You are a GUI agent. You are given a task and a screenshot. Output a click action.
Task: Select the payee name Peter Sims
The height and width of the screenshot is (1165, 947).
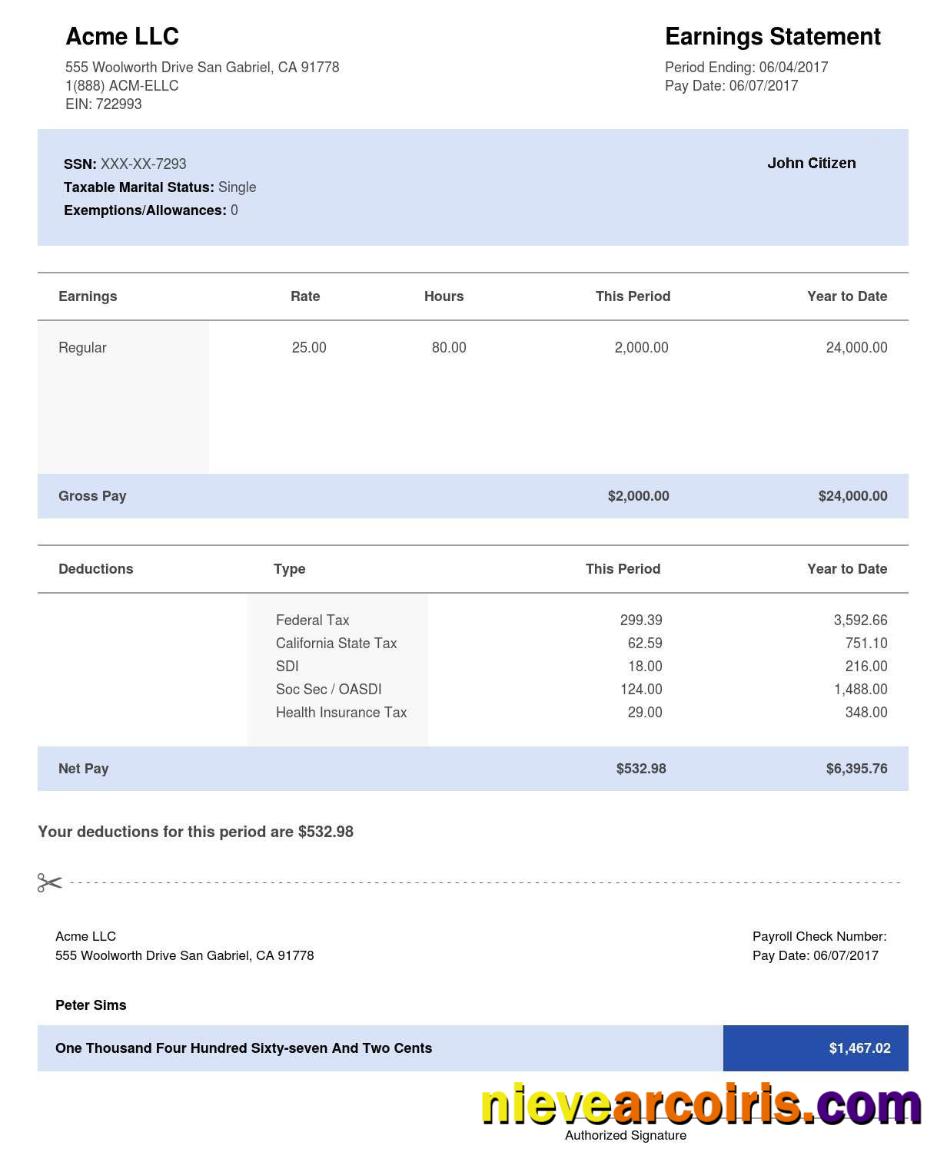click(x=90, y=1005)
